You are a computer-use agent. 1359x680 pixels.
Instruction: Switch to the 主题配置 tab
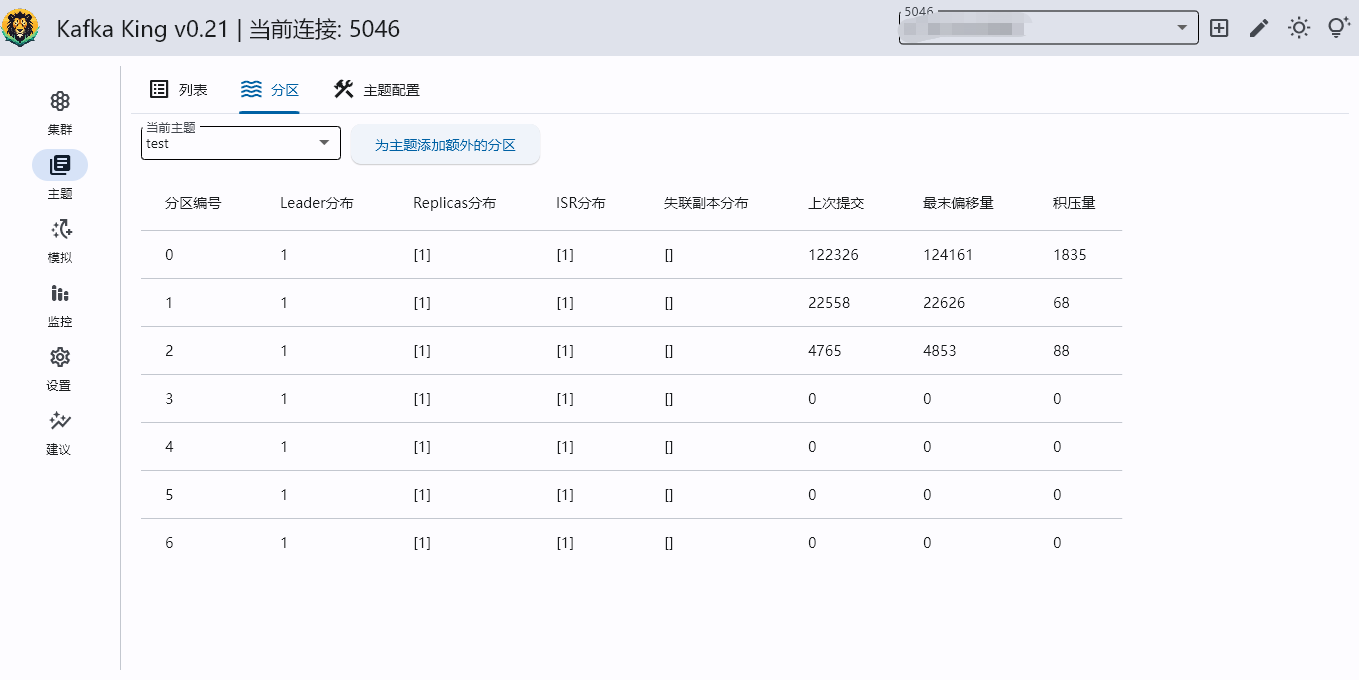(376, 90)
